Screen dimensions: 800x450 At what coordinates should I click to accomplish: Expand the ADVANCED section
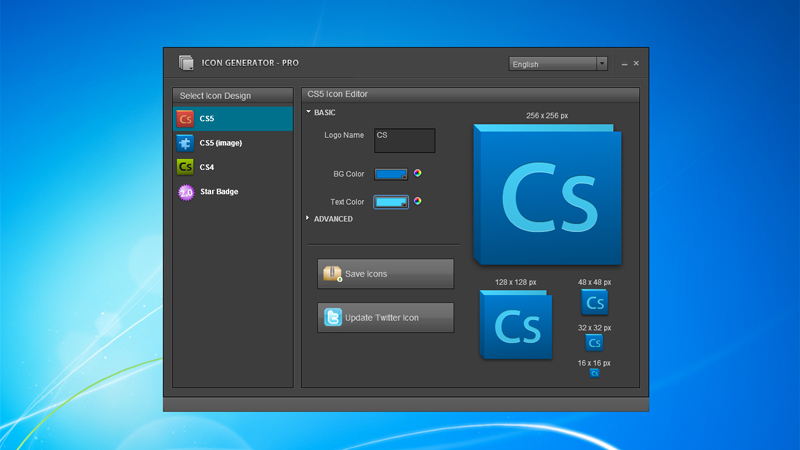pos(330,219)
